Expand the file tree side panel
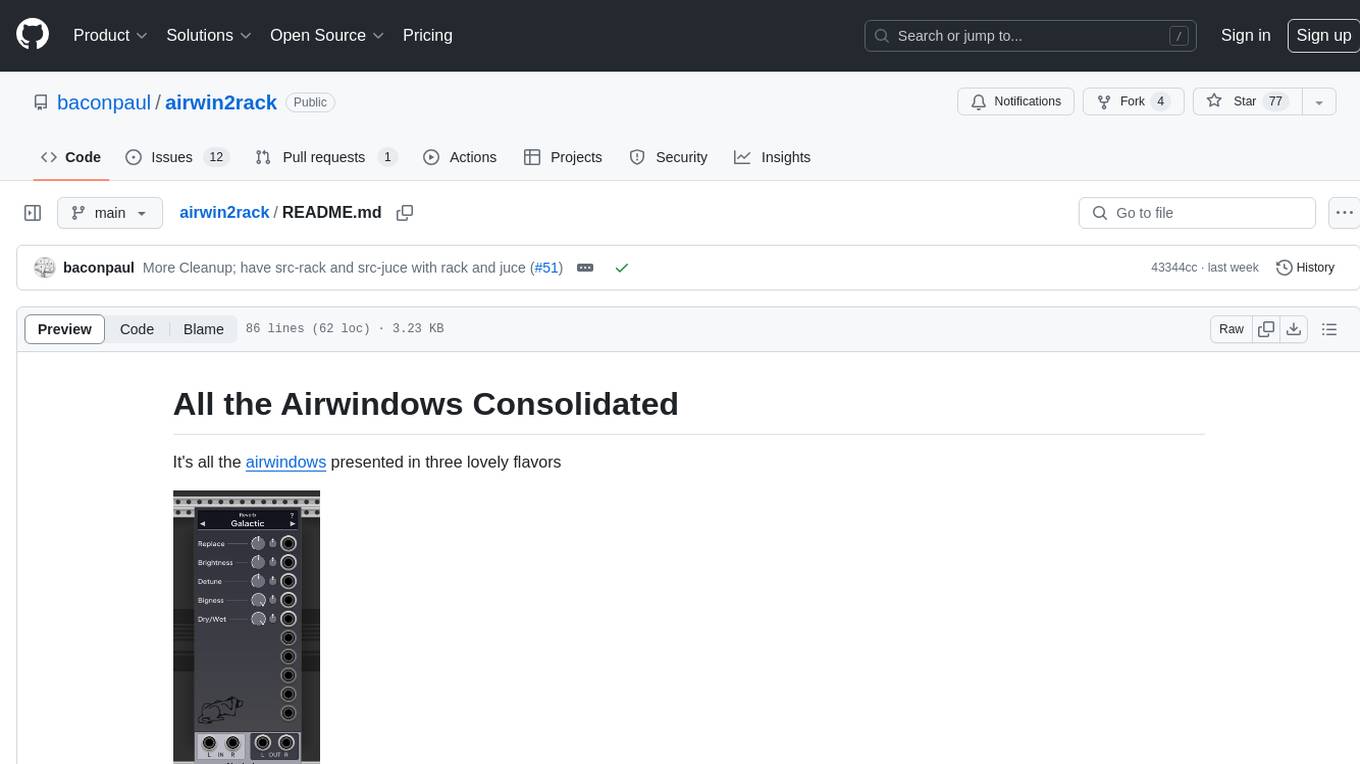1360x764 pixels. click(33, 213)
